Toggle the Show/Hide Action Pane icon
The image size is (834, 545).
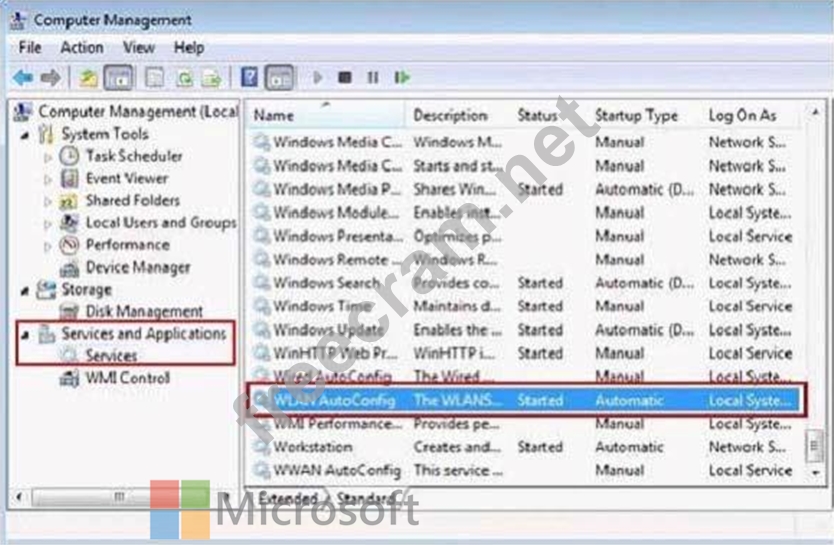click(280, 78)
